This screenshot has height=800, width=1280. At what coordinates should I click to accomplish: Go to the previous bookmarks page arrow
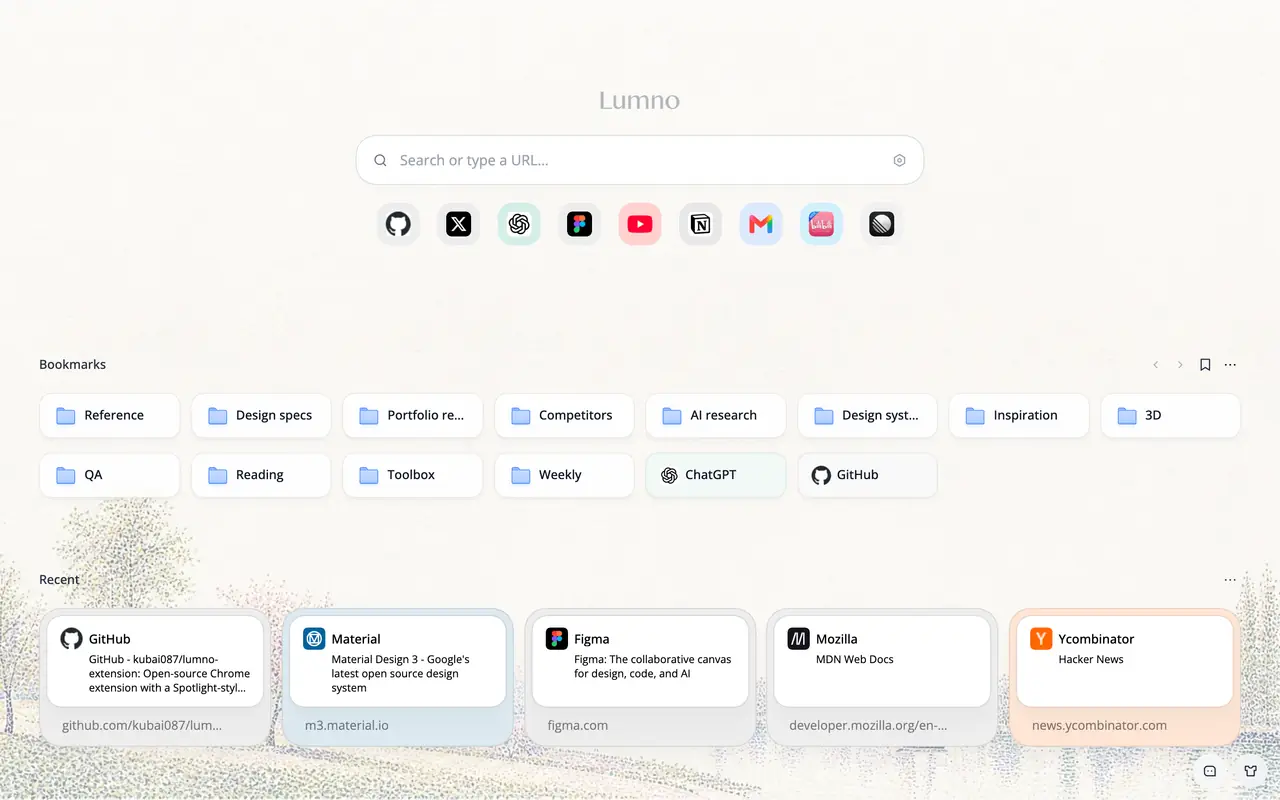[x=1156, y=365]
